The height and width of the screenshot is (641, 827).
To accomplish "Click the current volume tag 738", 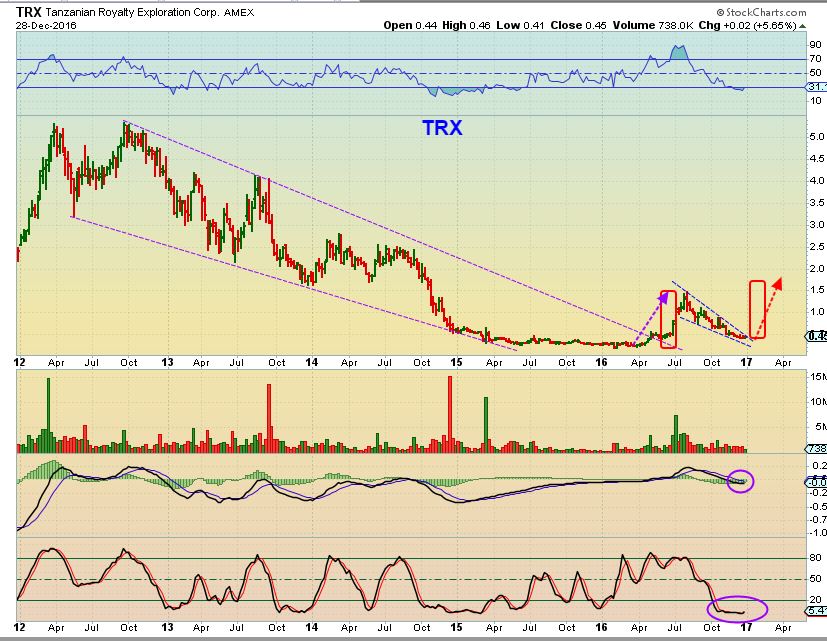I will (x=816, y=449).
